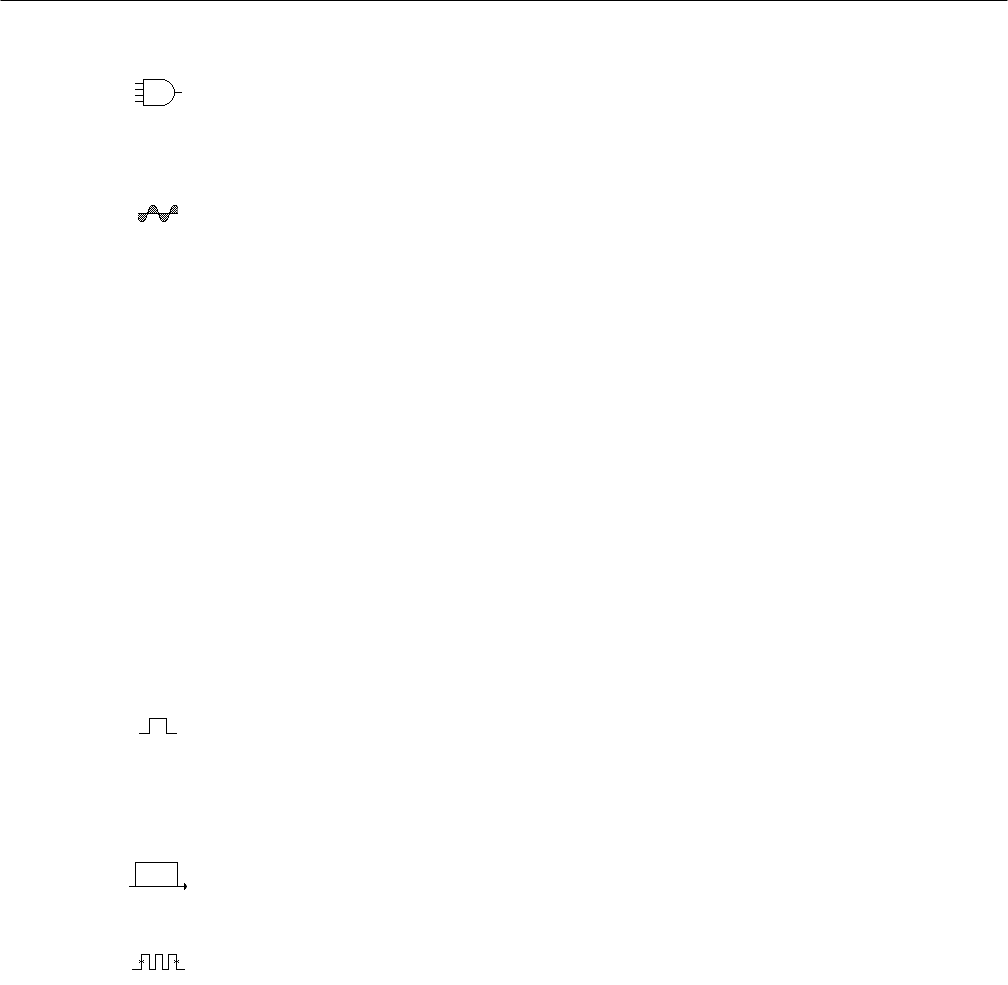Click the topmost input pin of AND gate
This screenshot has height=985, width=1008.
(139, 84)
